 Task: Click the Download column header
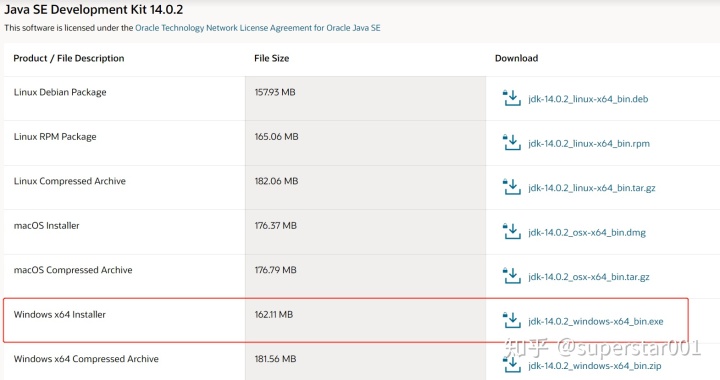click(517, 58)
